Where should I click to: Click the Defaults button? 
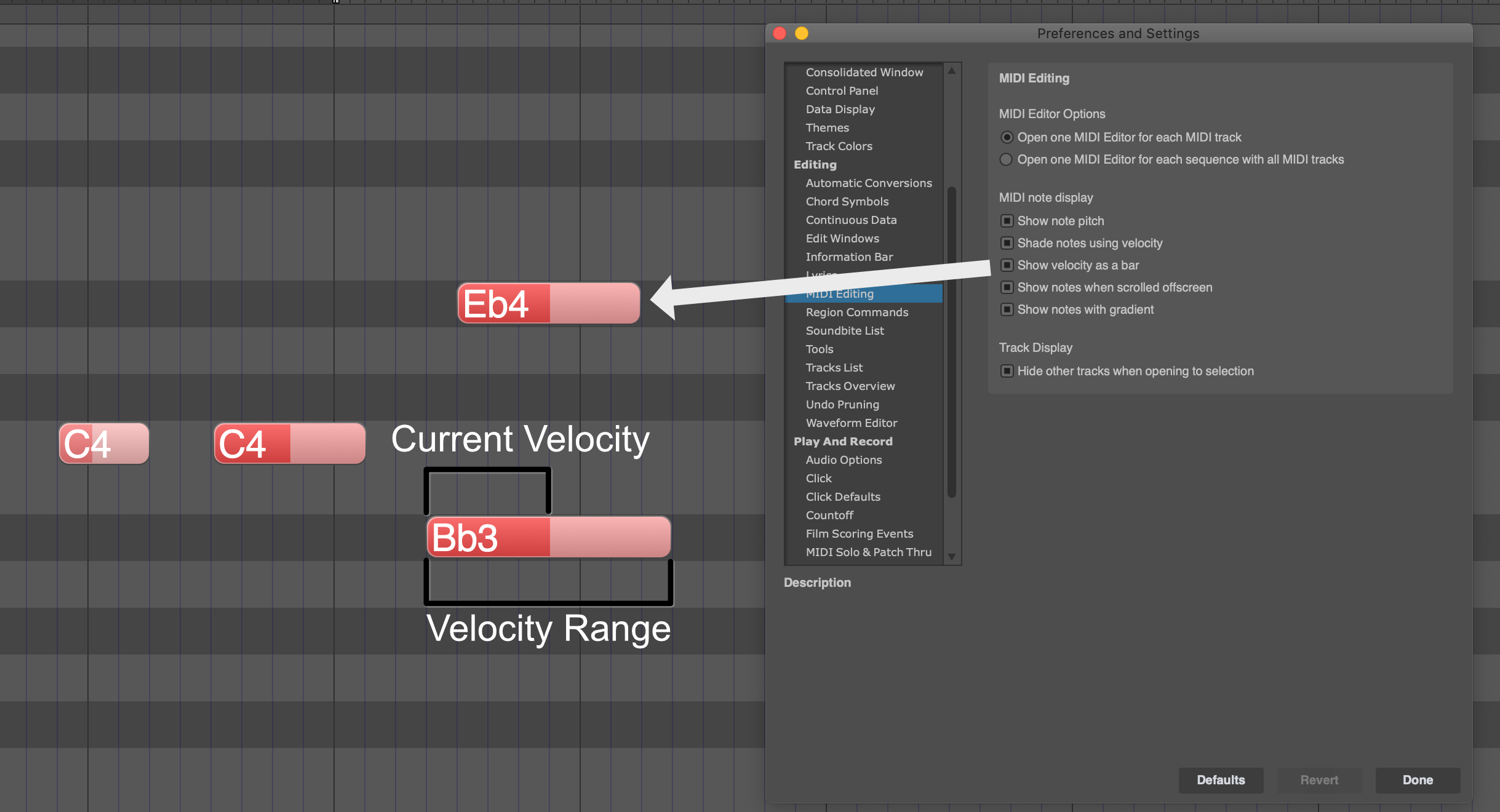[x=1220, y=780]
